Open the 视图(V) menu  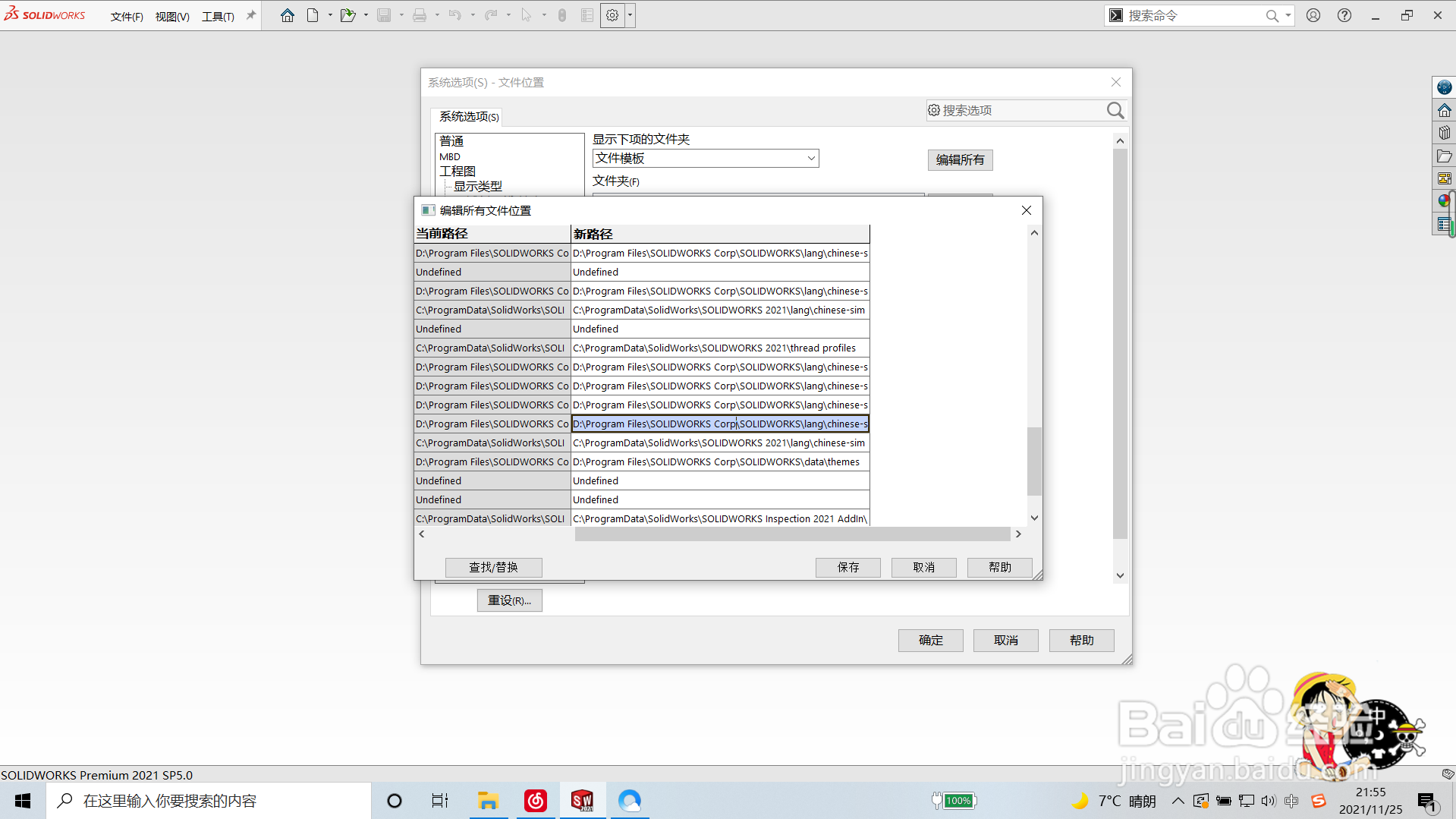(x=172, y=17)
